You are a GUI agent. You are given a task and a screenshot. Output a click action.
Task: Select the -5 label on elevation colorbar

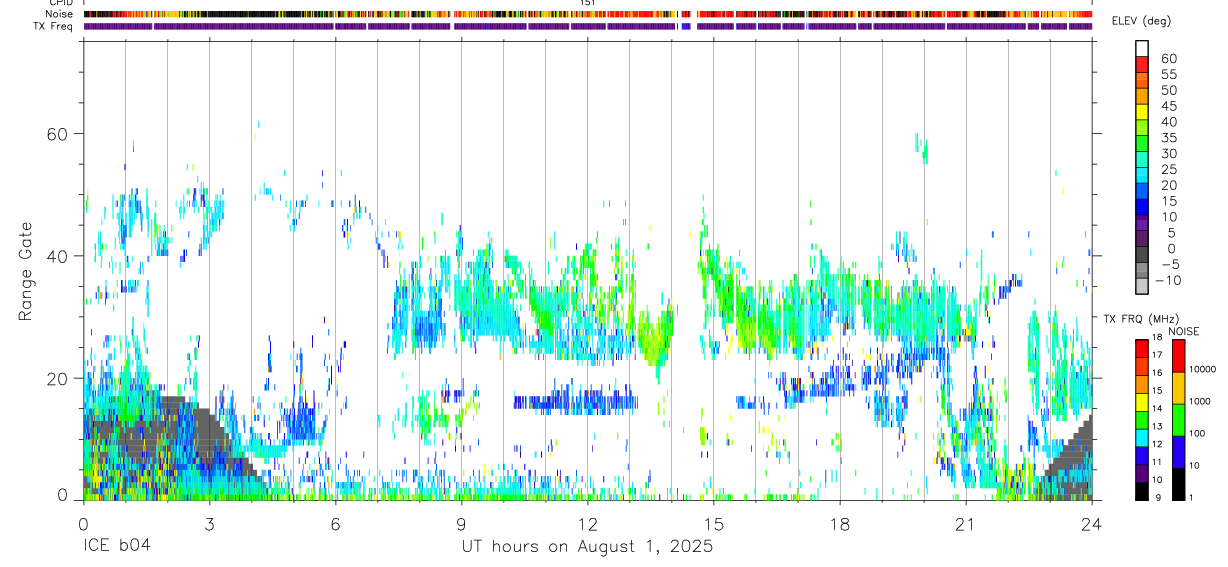(1169, 265)
